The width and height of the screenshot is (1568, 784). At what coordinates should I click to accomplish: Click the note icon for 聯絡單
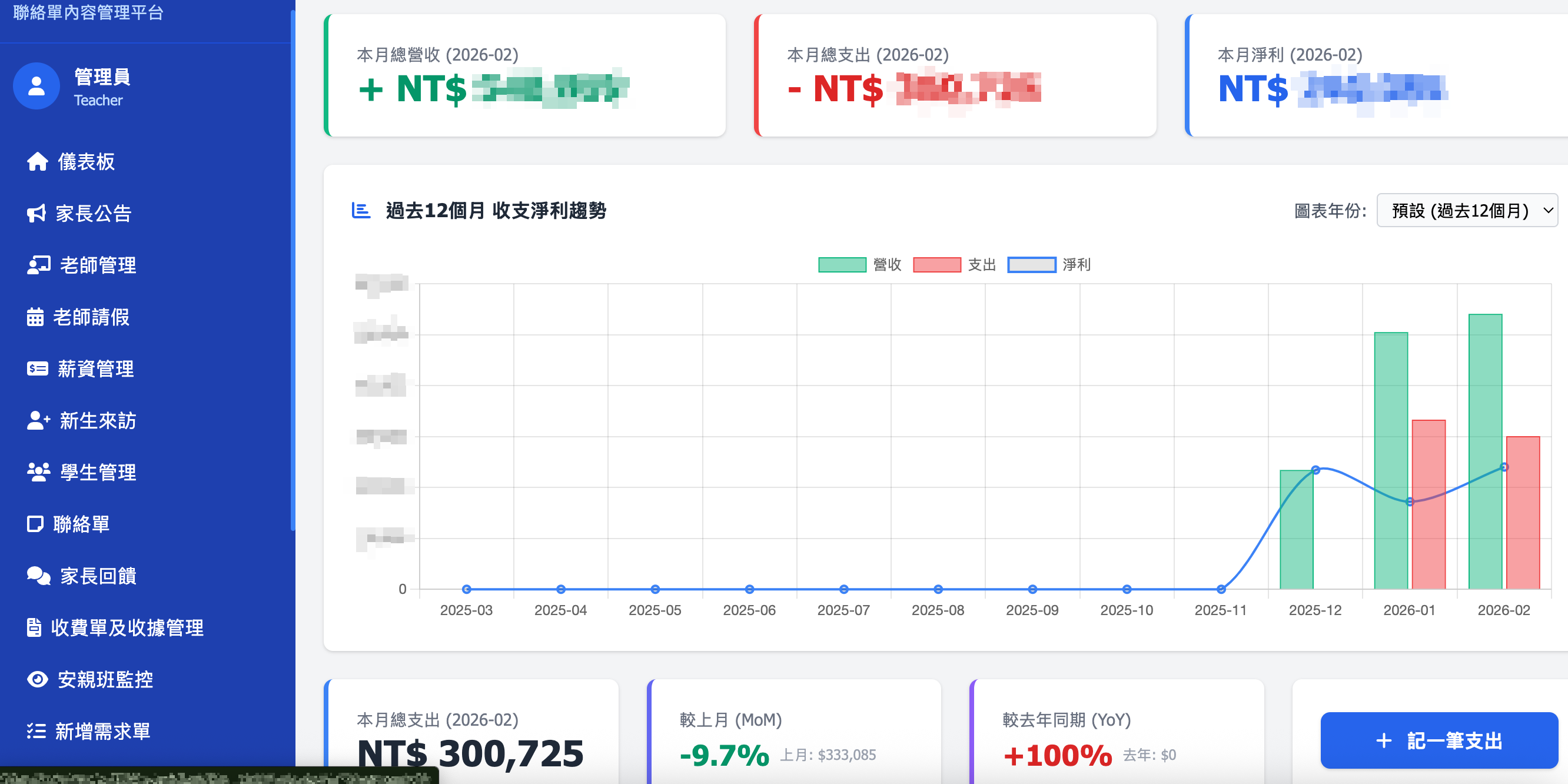point(35,523)
